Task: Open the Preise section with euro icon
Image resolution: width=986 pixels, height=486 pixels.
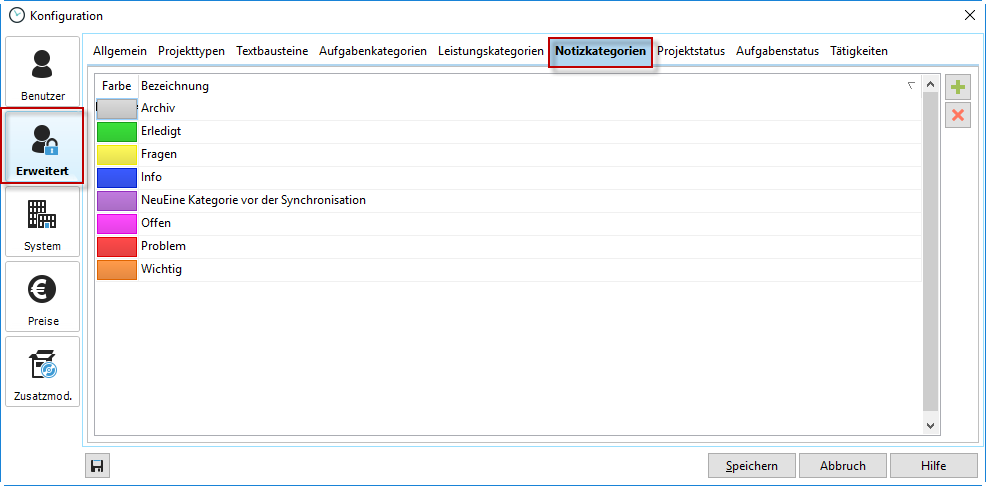Action: pos(42,297)
